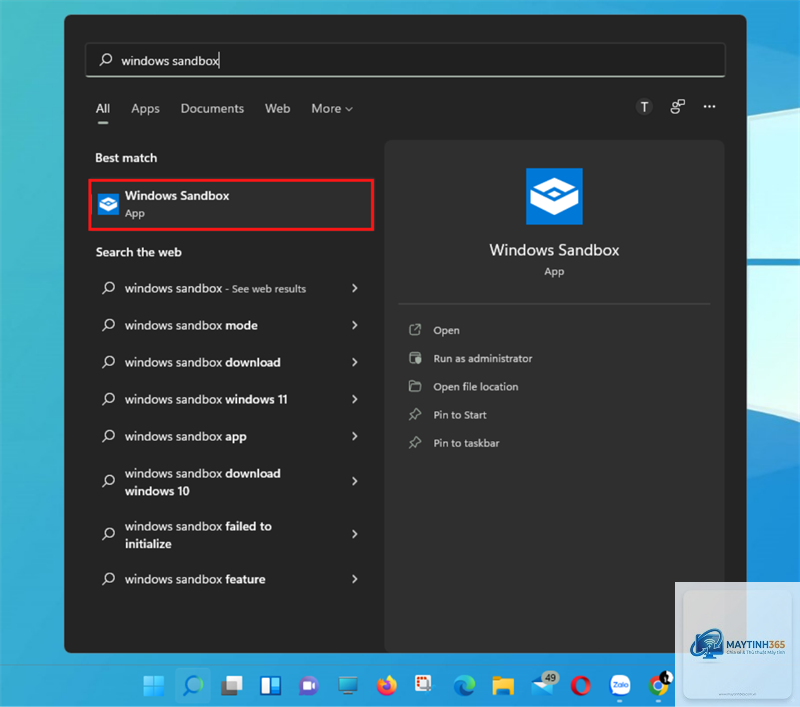Open Windows Sandbox via Open action
The width and height of the screenshot is (800, 707).
446,331
